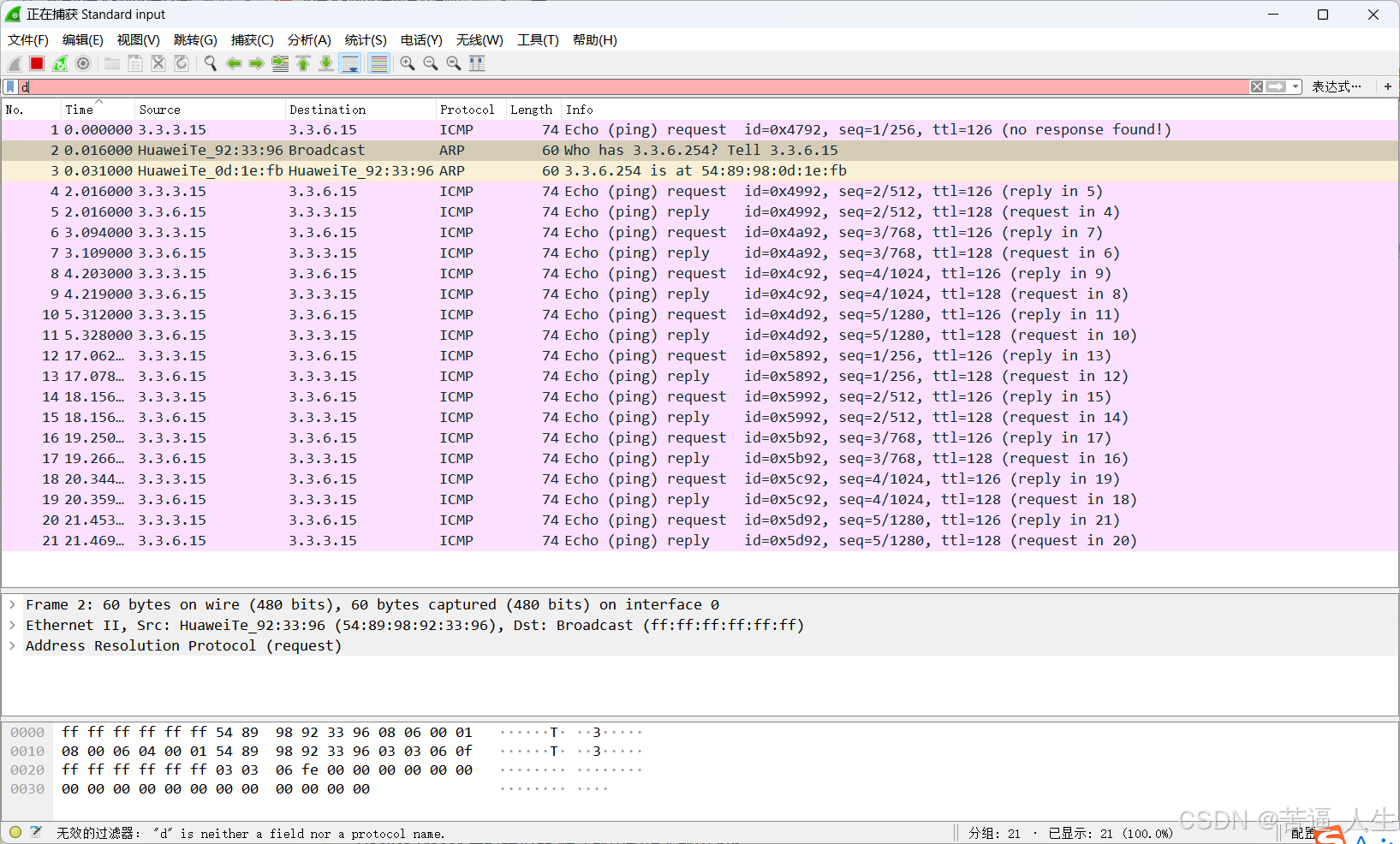
Task: Open the 无线(W) menu
Action: 480,40
